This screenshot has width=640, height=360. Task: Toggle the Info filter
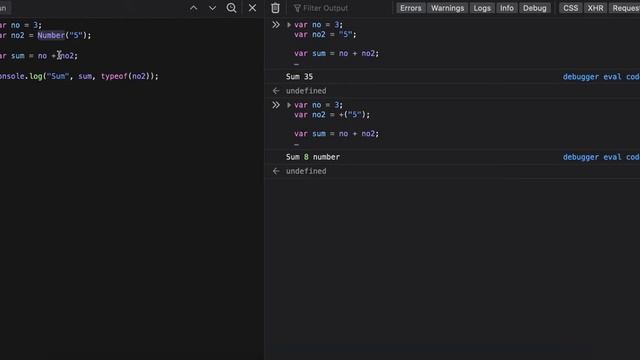tap(507, 8)
